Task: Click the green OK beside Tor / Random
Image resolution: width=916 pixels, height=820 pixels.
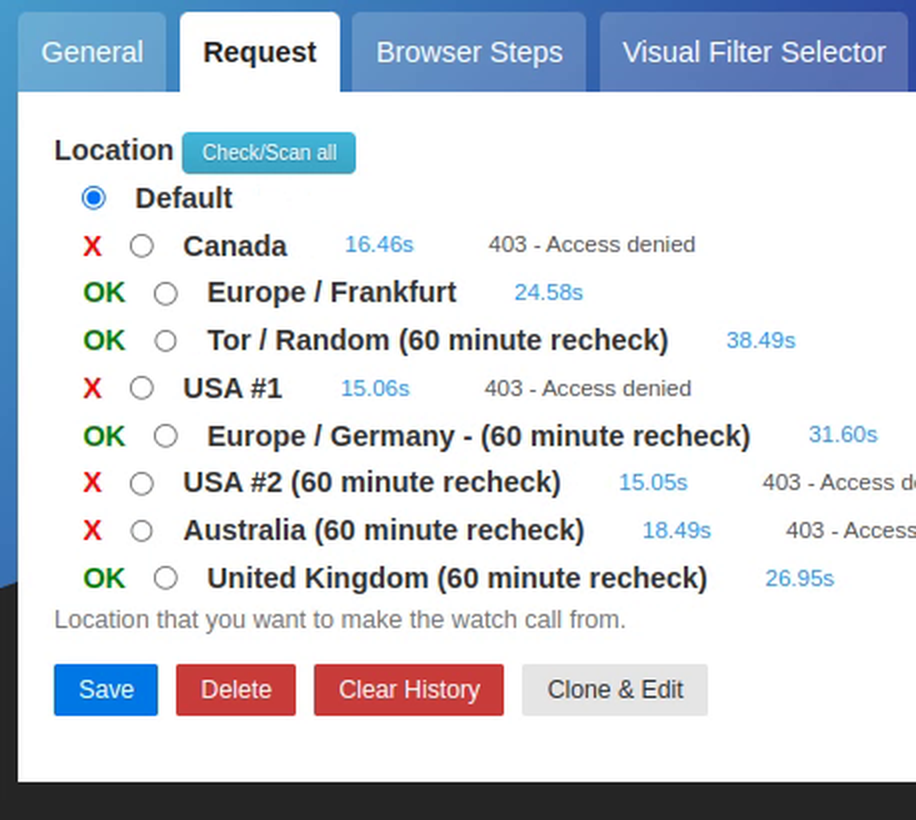Action: 105,340
